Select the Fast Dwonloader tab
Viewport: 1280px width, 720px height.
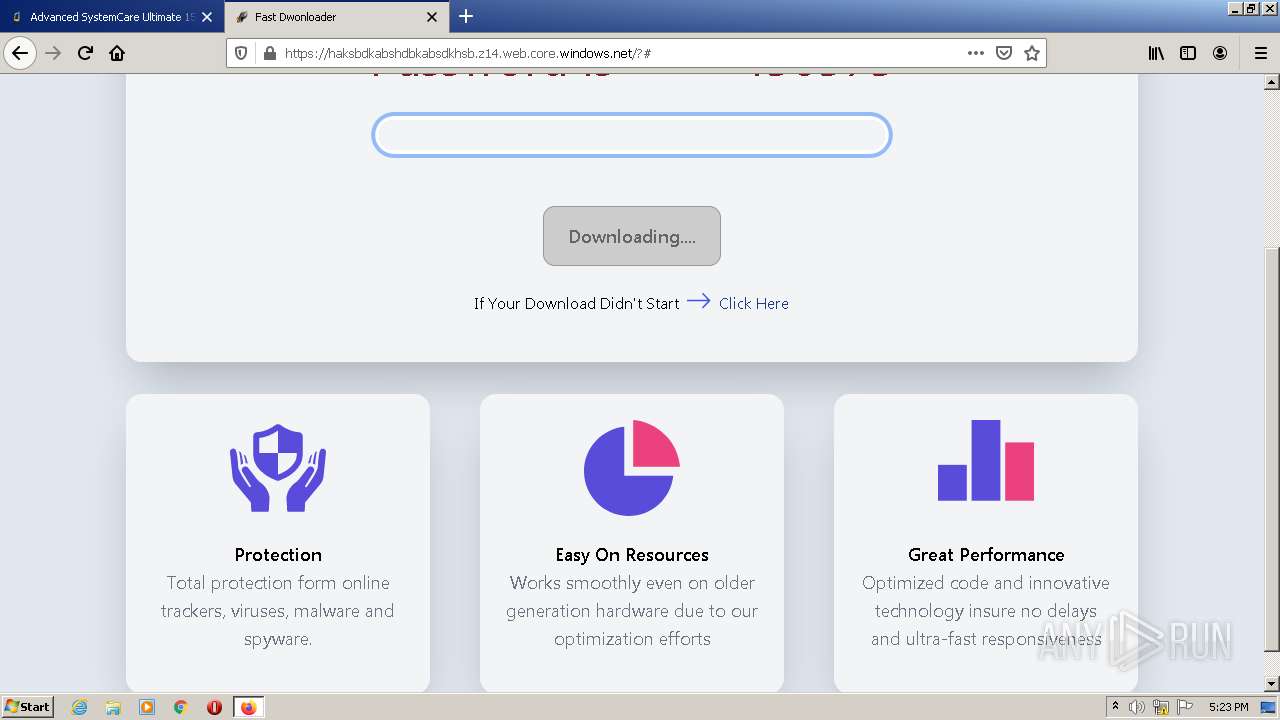point(335,17)
